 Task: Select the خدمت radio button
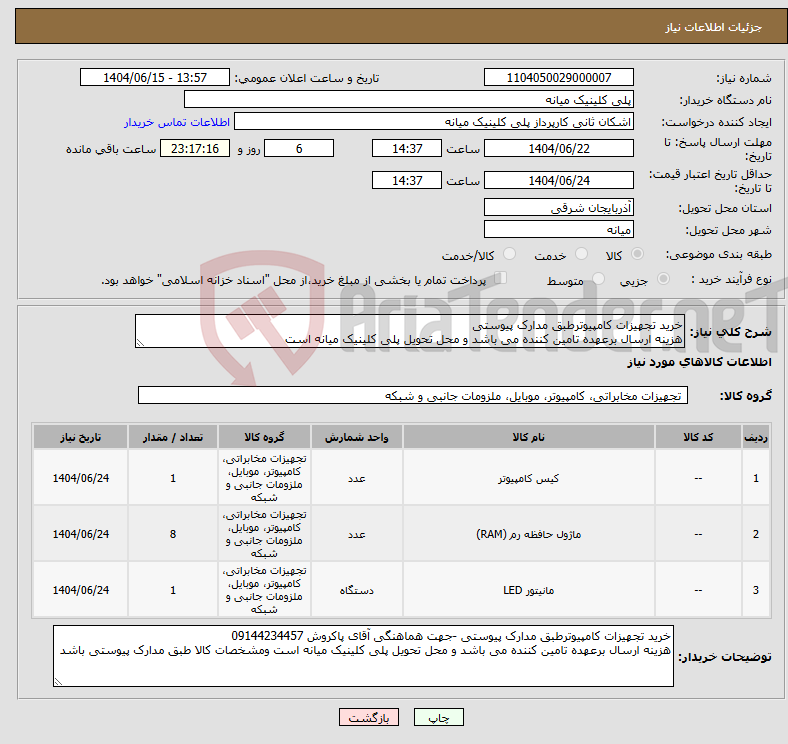coord(581,254)
